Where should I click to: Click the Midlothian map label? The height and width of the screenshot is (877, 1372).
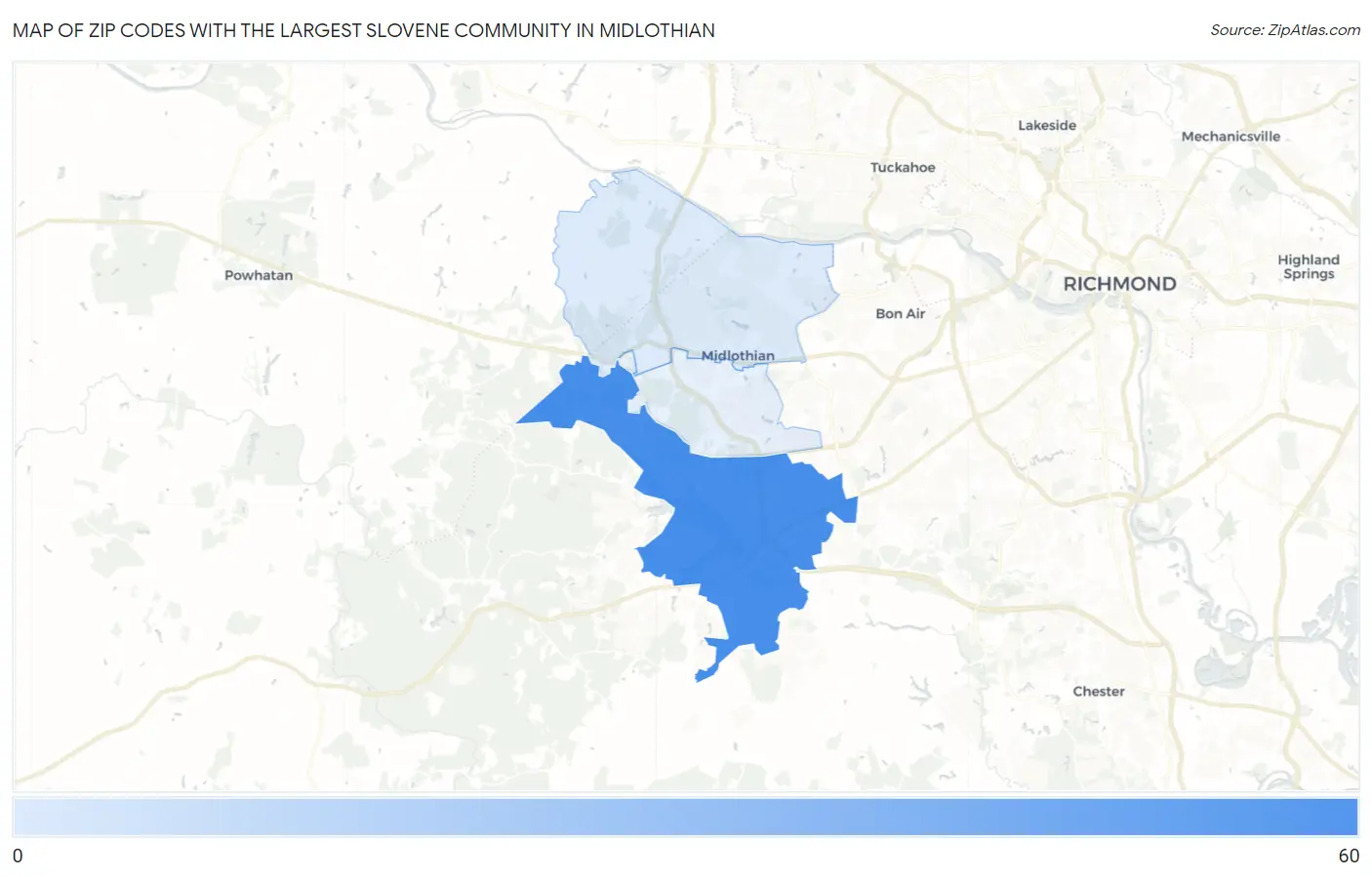738,356
